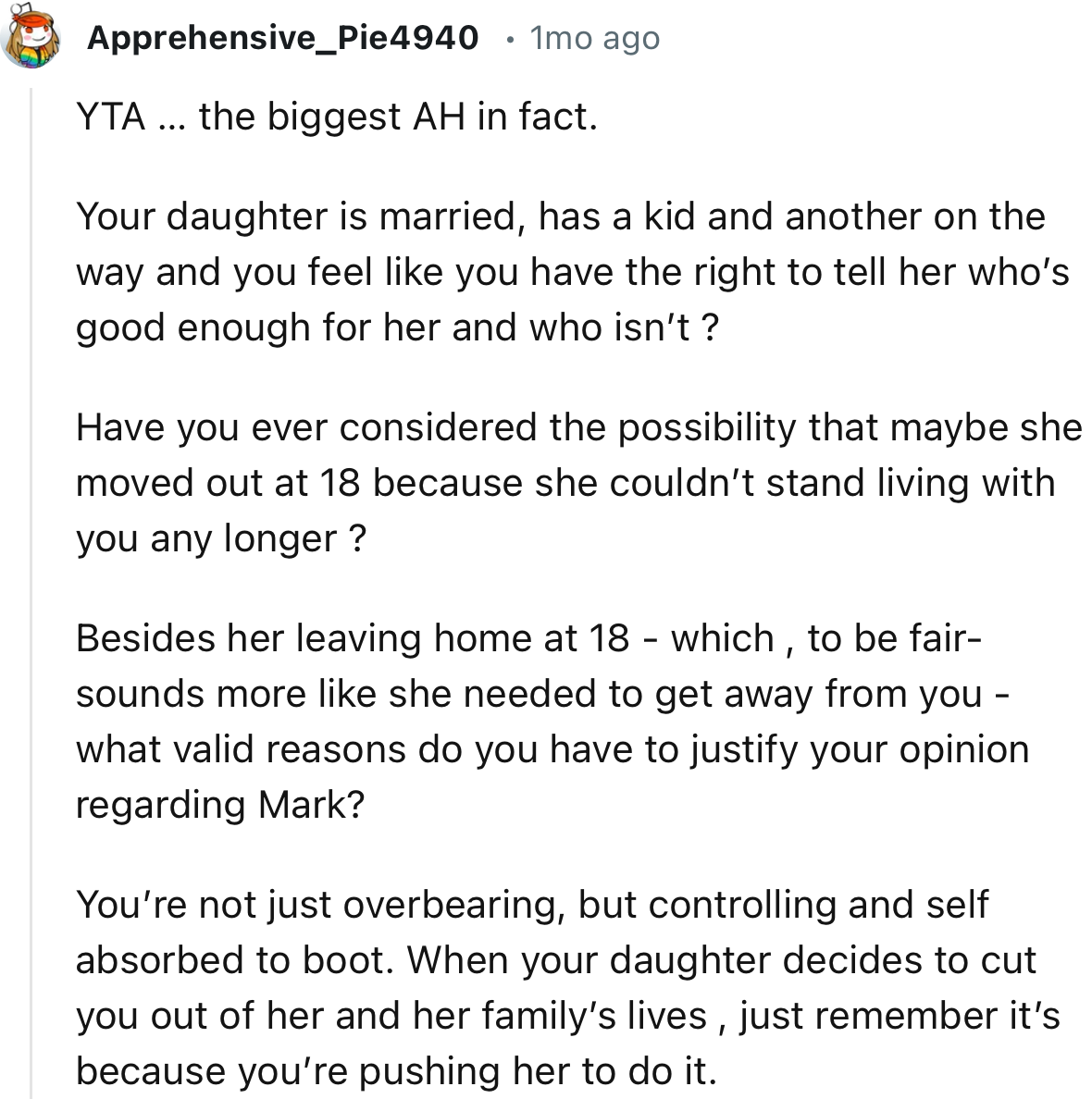
Task: Click the "YTA ... the biggest AH" line
Action: point(337,117)
